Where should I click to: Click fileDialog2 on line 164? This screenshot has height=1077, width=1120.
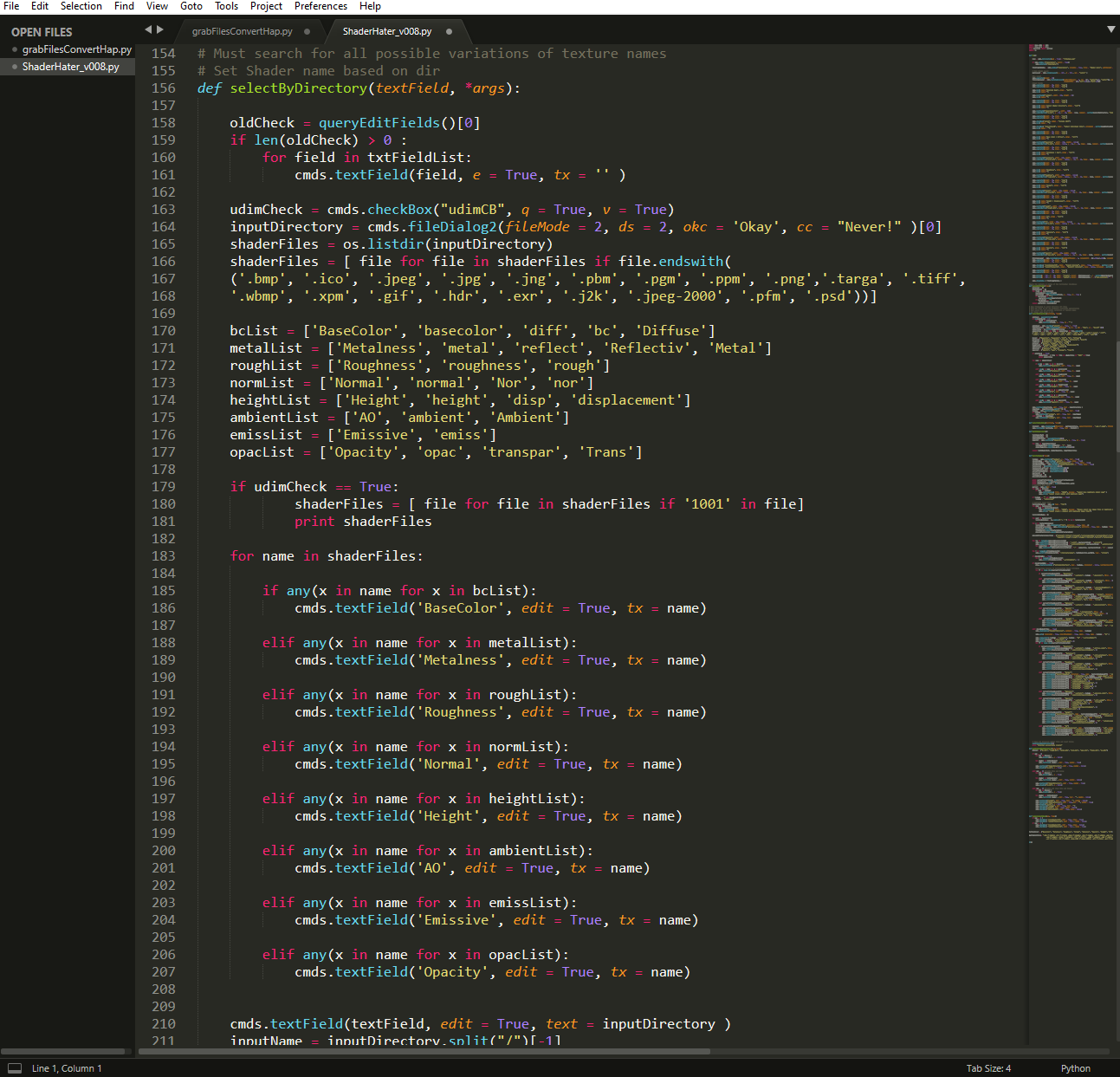click(x=452, y=227)
